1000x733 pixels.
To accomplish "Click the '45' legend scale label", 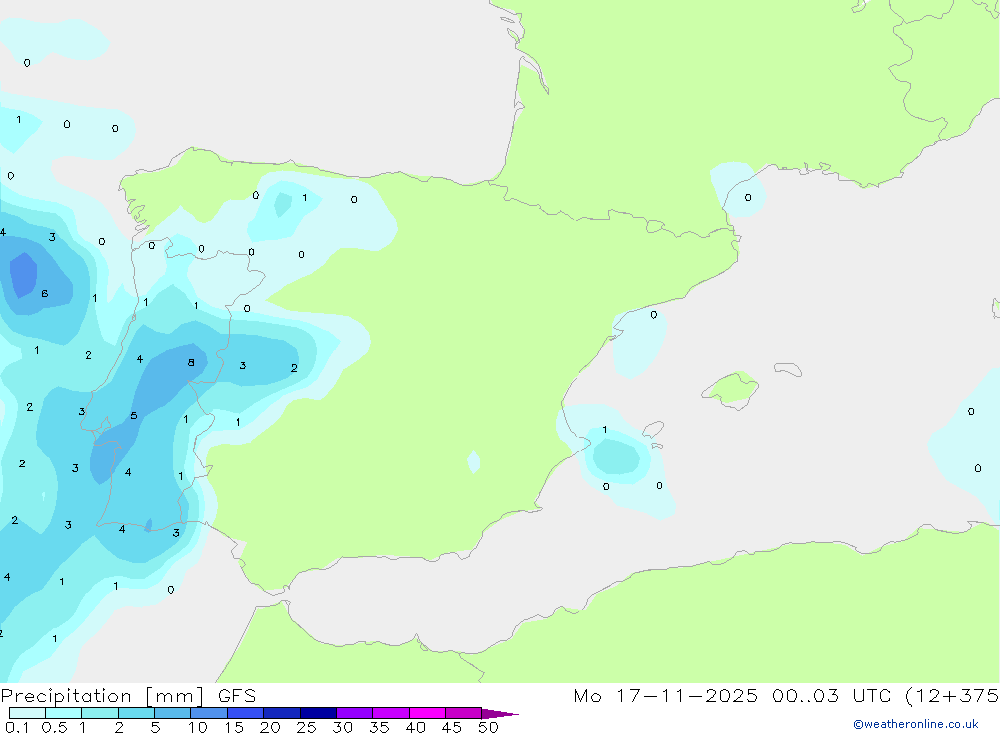I will pyautogui.click(x=452, y=727).
